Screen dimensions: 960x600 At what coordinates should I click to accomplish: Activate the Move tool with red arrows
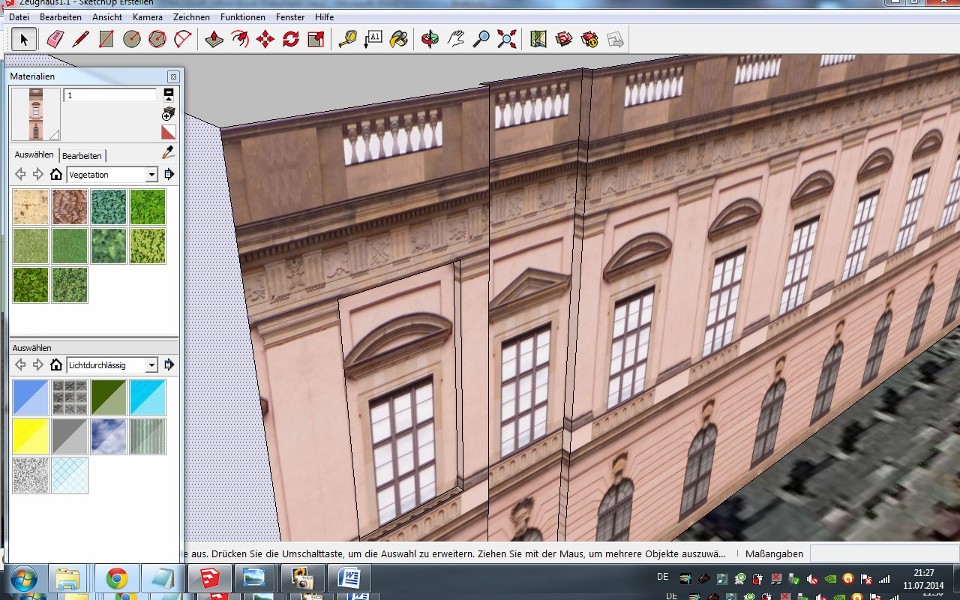265,39
